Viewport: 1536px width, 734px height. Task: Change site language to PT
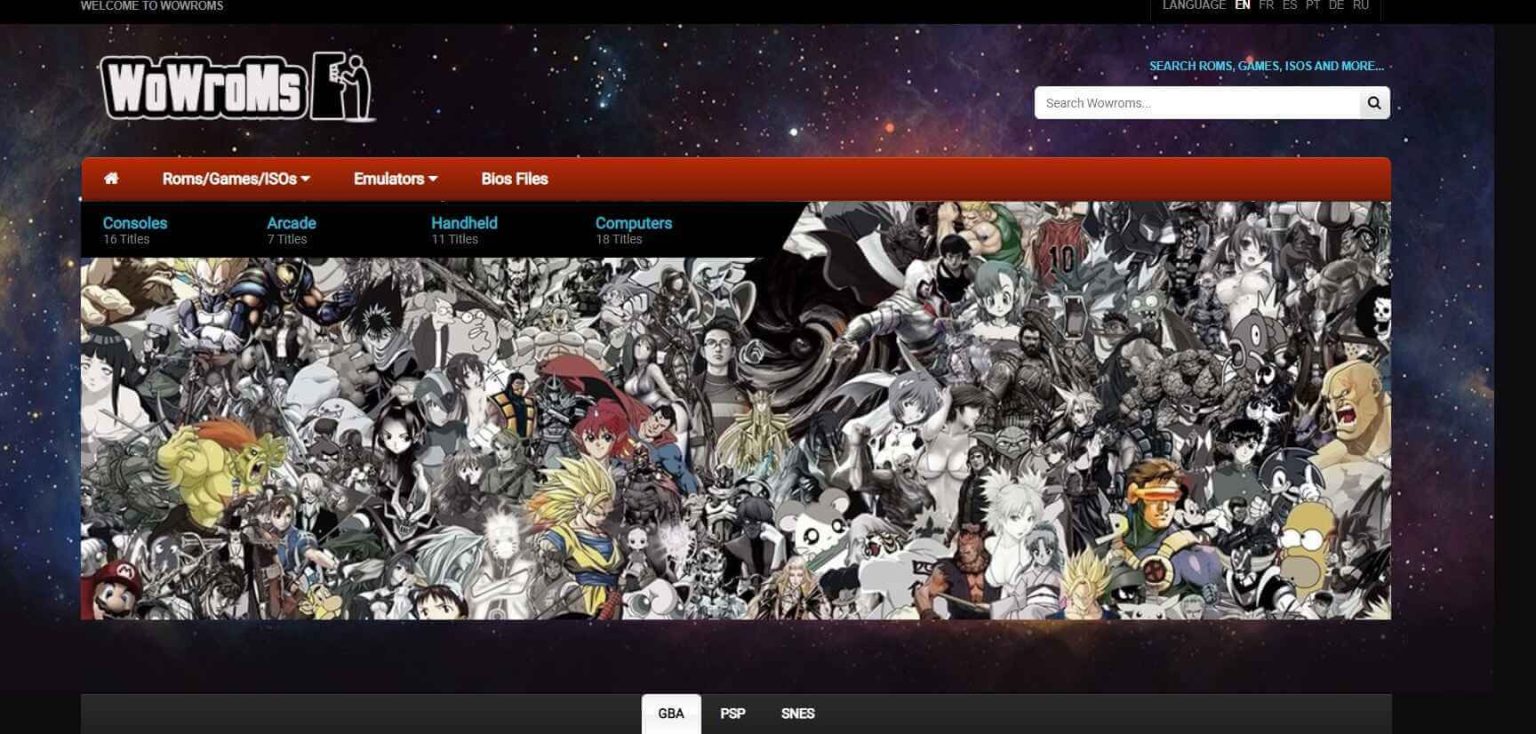coord(1313,6)
